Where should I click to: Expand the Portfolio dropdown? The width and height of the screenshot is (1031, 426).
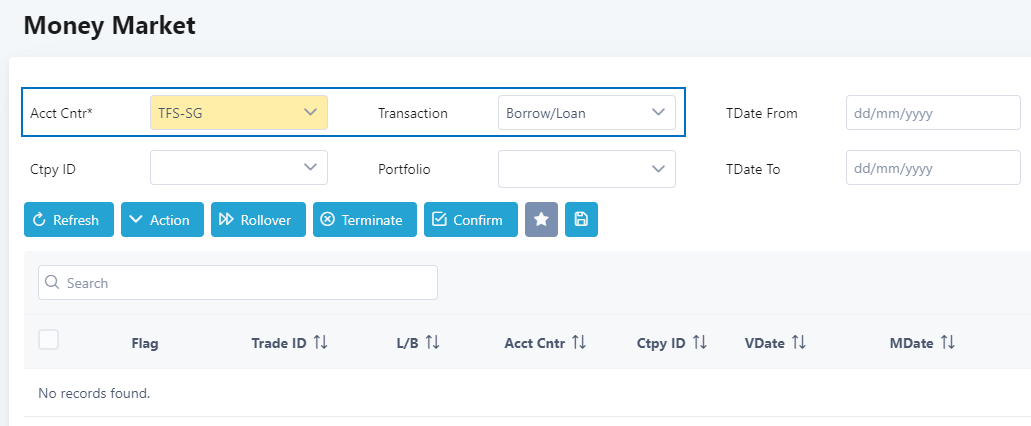click(587, 169)
